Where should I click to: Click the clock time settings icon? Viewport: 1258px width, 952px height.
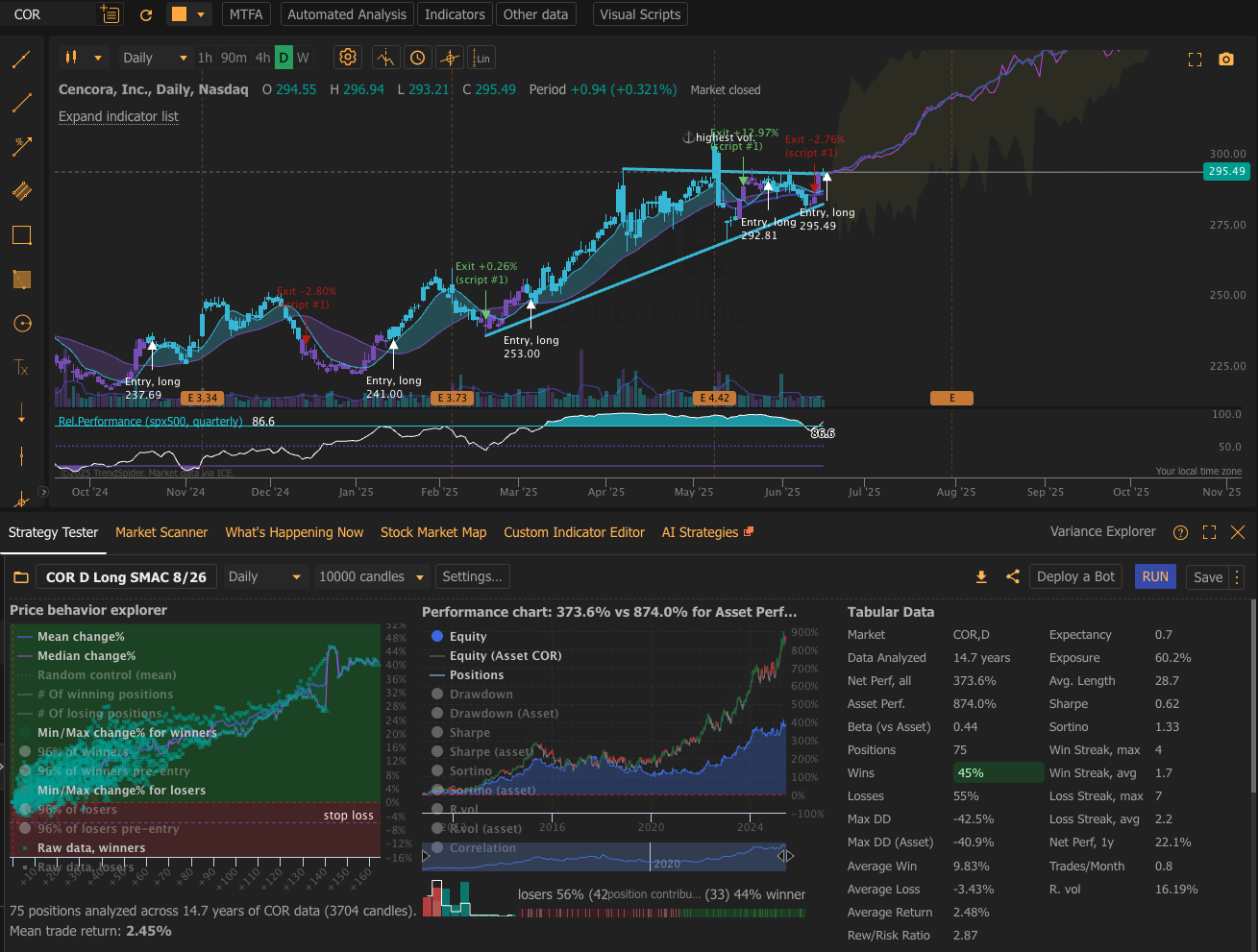(417, 58)
